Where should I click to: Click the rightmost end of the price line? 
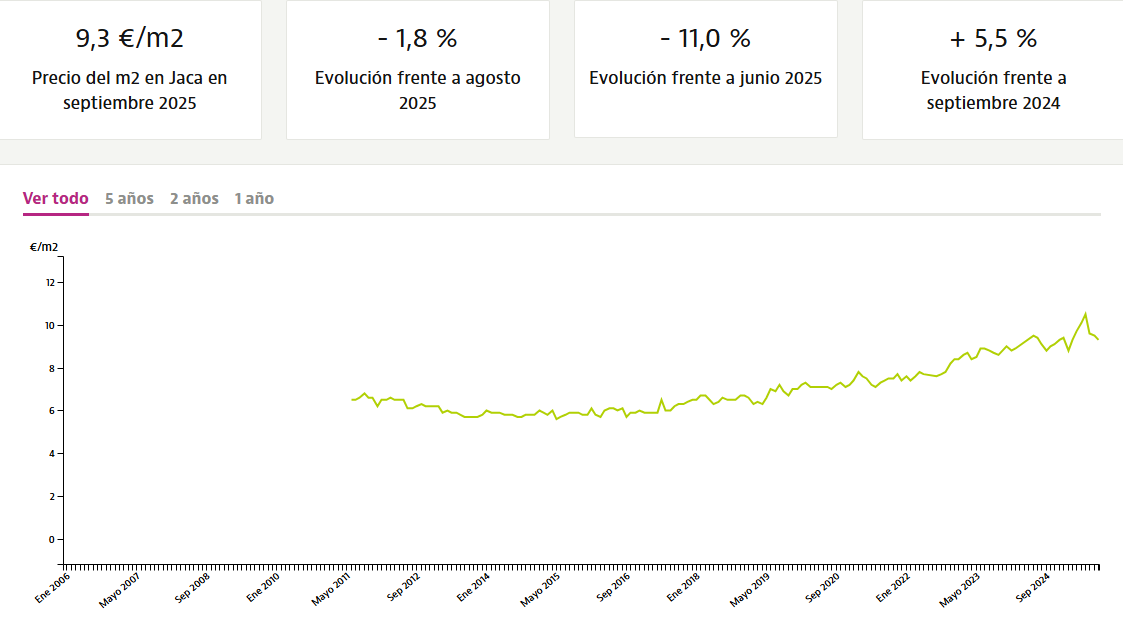(x=1100, y=340)
